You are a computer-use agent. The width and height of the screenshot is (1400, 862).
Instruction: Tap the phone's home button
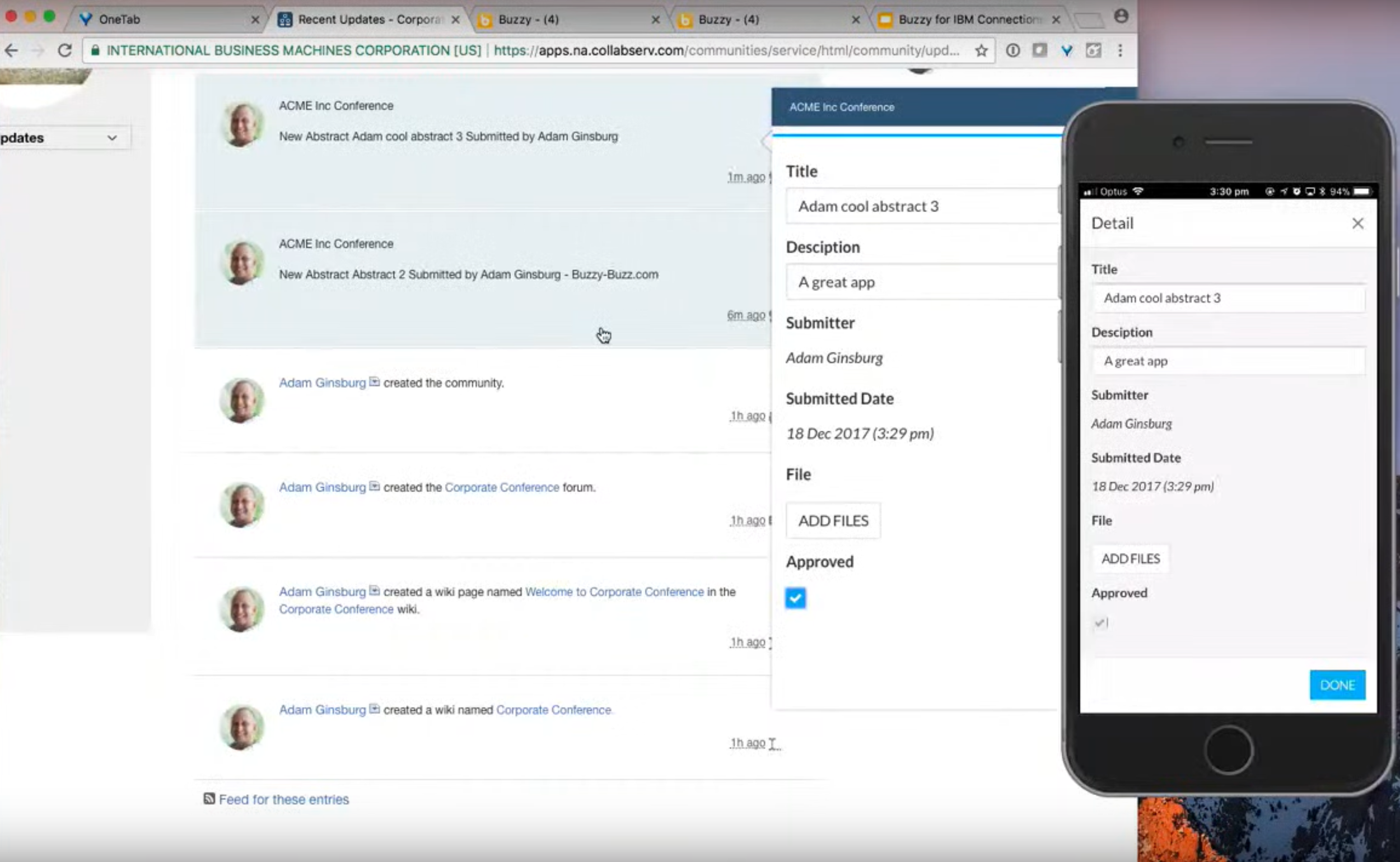(1229, 749)
